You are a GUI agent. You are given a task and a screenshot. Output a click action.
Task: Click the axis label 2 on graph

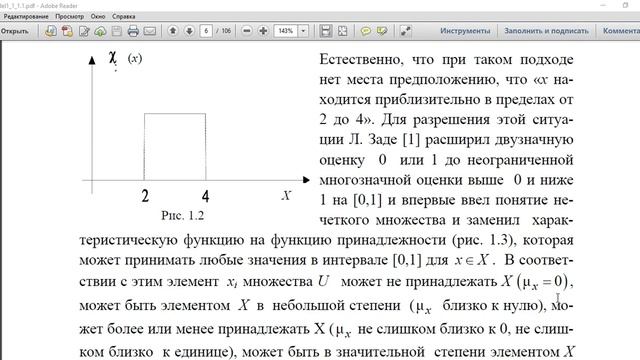145,196
